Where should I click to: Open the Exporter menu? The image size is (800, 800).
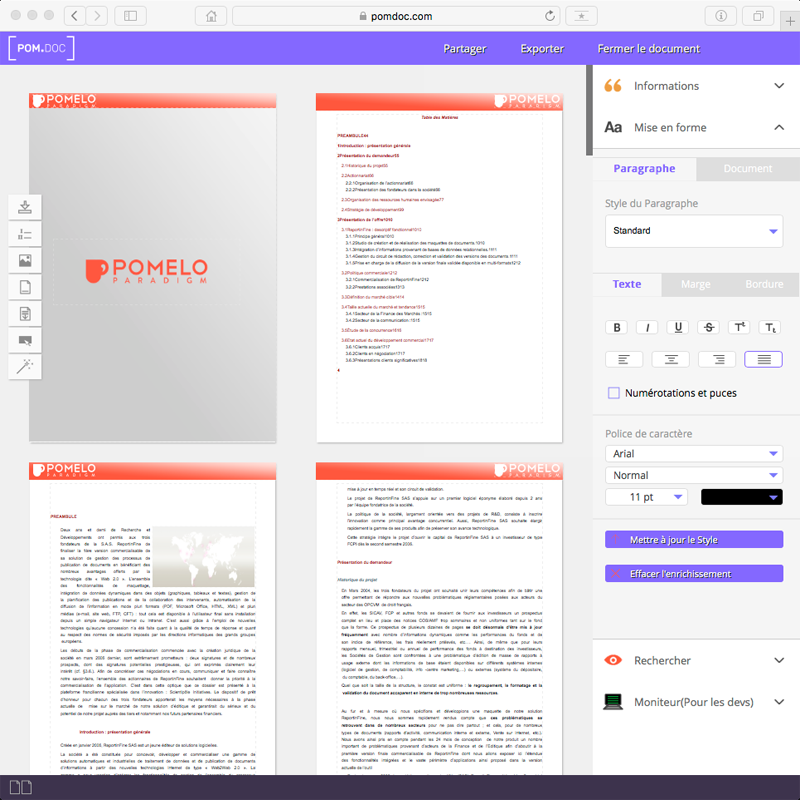pyautogui.click(x=542, y=48)
